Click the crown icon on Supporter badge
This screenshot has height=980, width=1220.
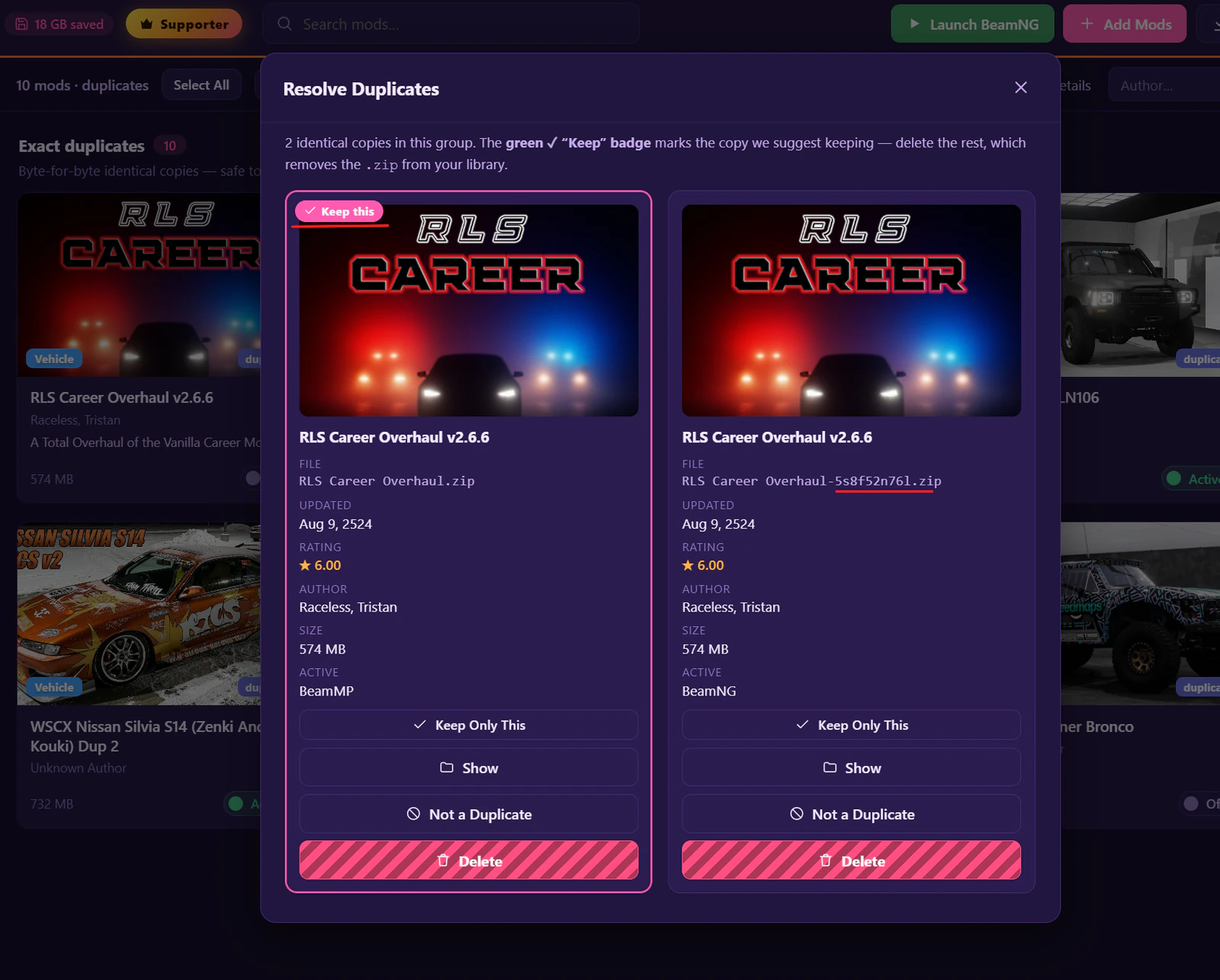tap(146, 24)
